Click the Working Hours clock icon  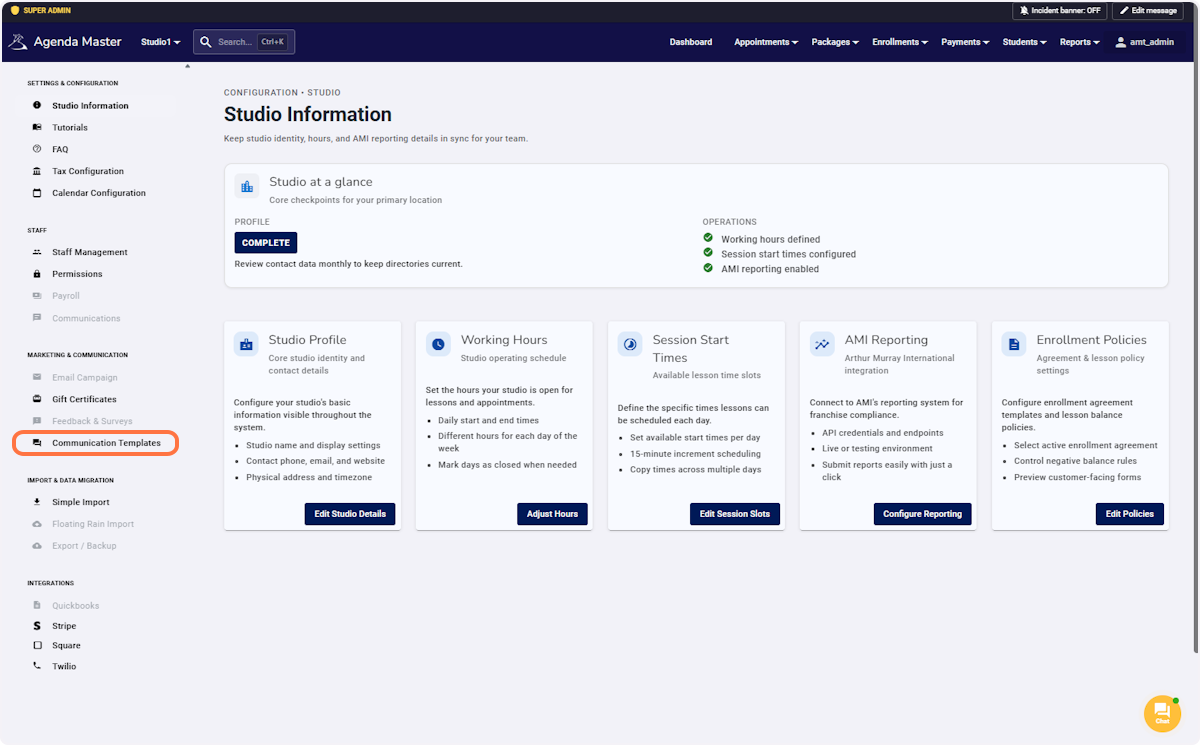[x=438, y=344]
